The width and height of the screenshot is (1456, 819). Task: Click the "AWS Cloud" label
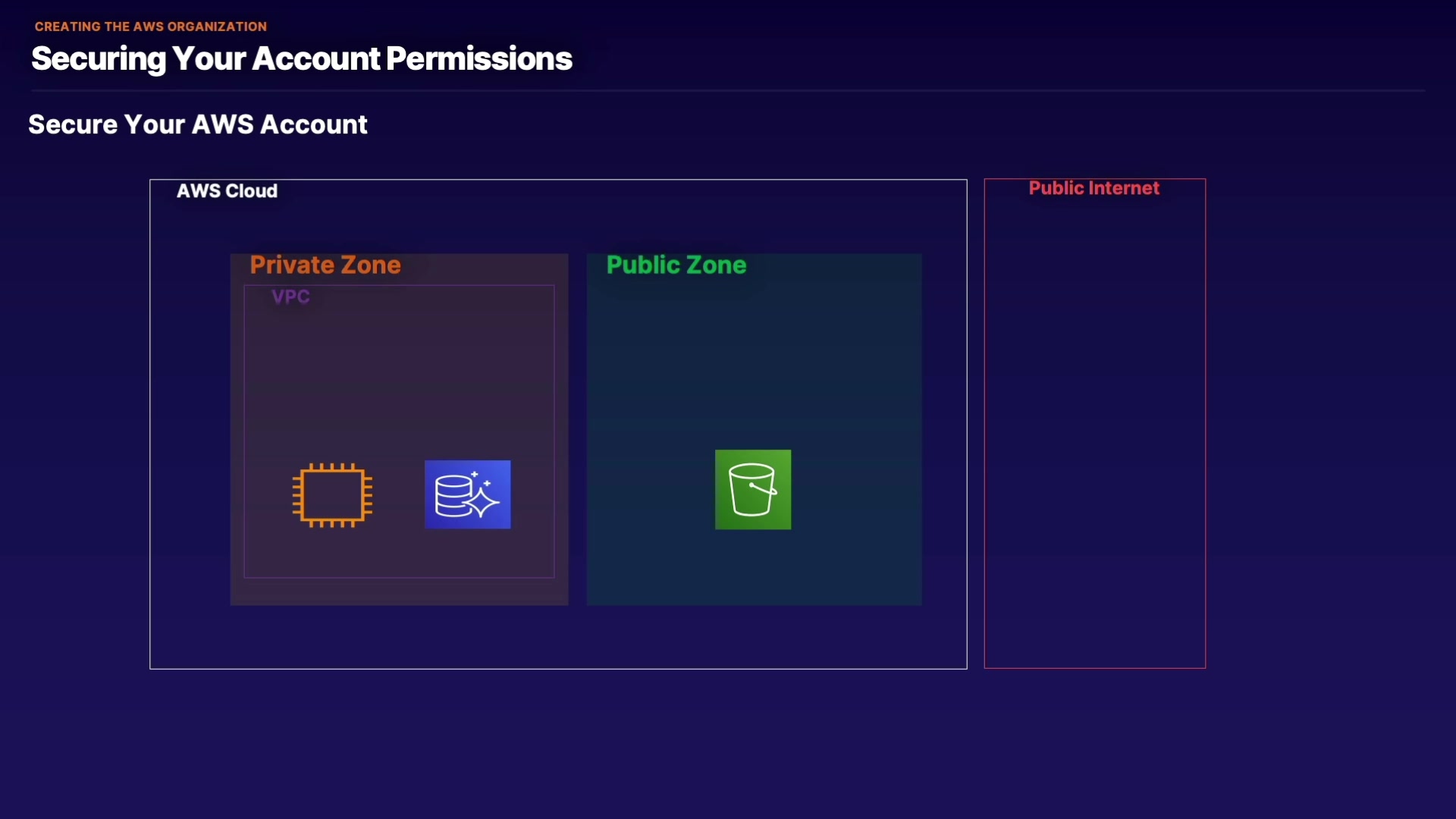(x=227, y=191)
